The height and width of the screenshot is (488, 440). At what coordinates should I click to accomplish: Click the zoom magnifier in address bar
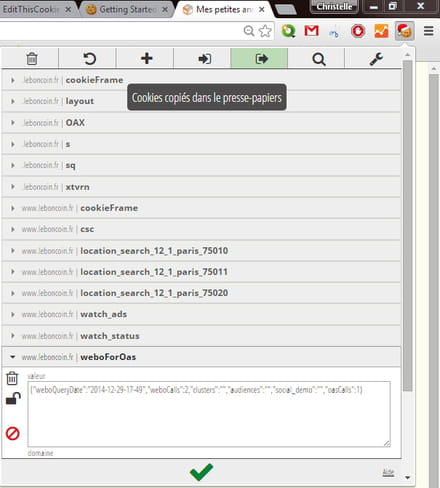249,31
